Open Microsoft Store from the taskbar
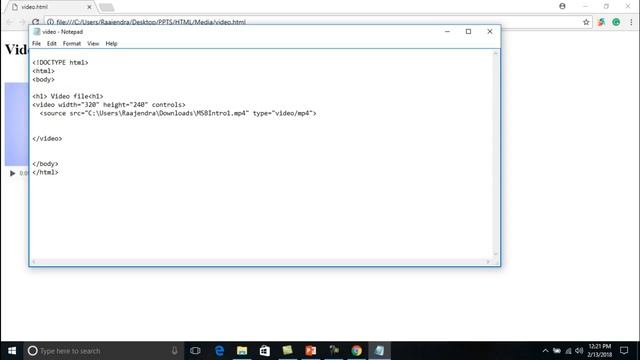The height and width of the screenshot is (360, 640). tap(265, 351)
